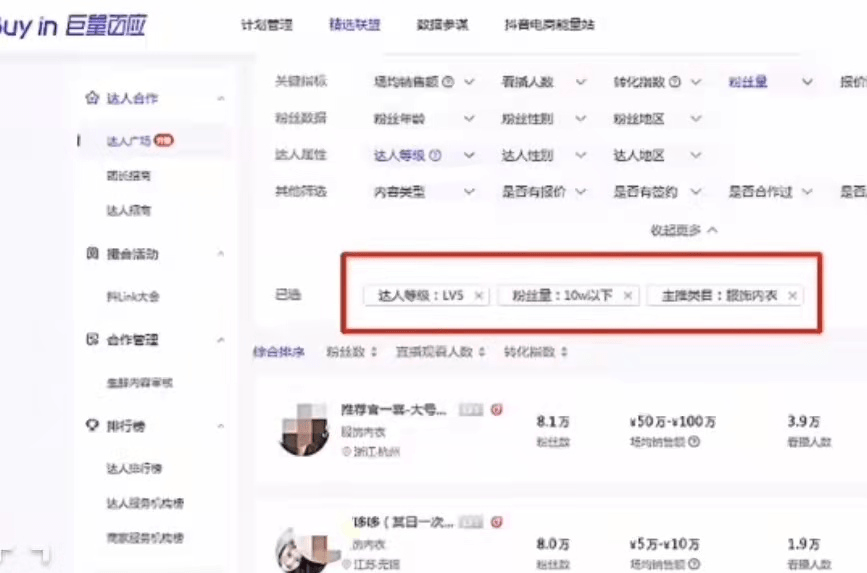Click the 合作管理 sidebar icon
867x573 pixels.
[x=92, y=339]
